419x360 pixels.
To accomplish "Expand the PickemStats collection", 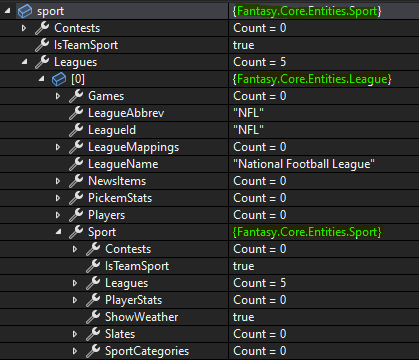I will click(x=58, y=198).
